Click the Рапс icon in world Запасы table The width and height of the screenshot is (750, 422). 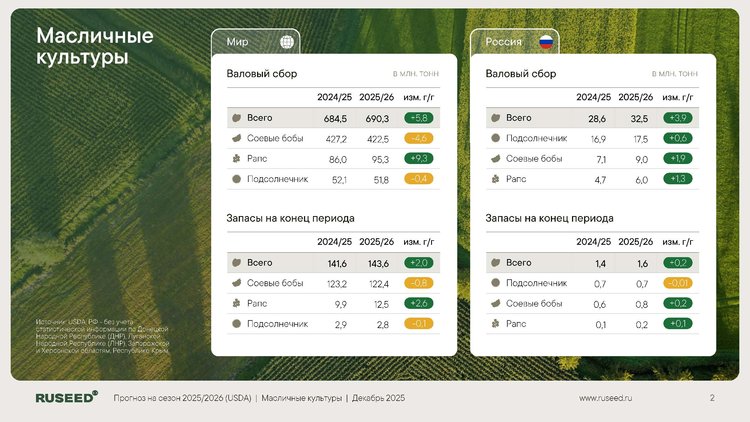(236, 303)
